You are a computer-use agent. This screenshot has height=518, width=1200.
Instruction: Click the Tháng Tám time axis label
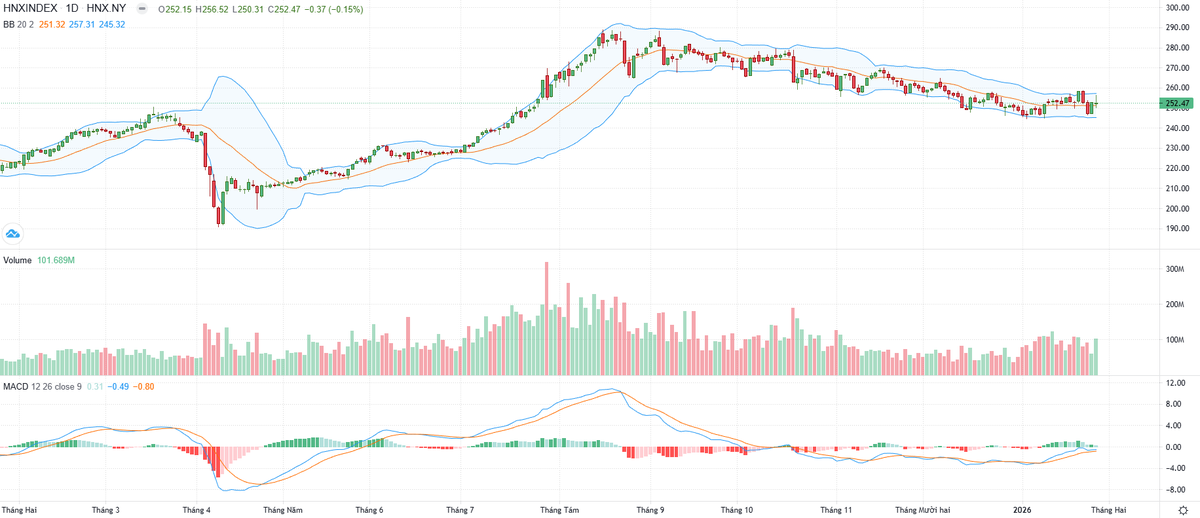pyautogui.click(x=559, y=510)
